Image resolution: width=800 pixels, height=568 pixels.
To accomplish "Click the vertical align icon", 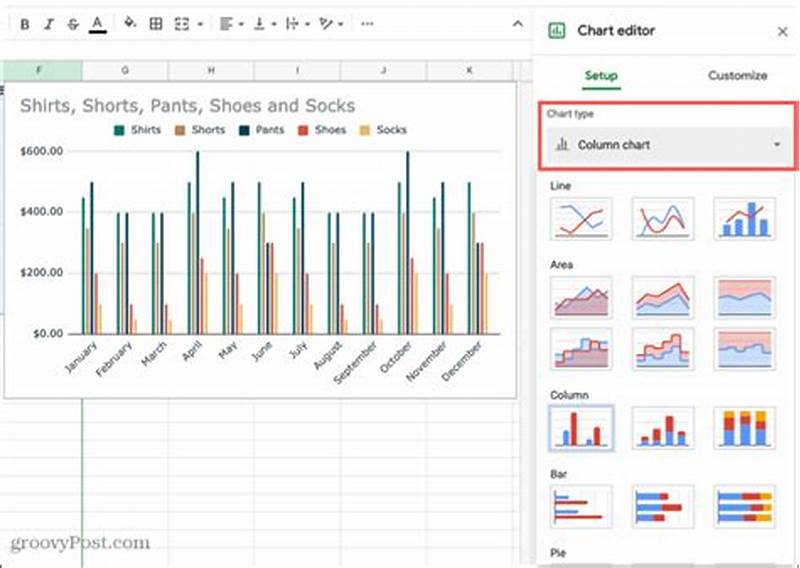I will [x=259, y=23].
